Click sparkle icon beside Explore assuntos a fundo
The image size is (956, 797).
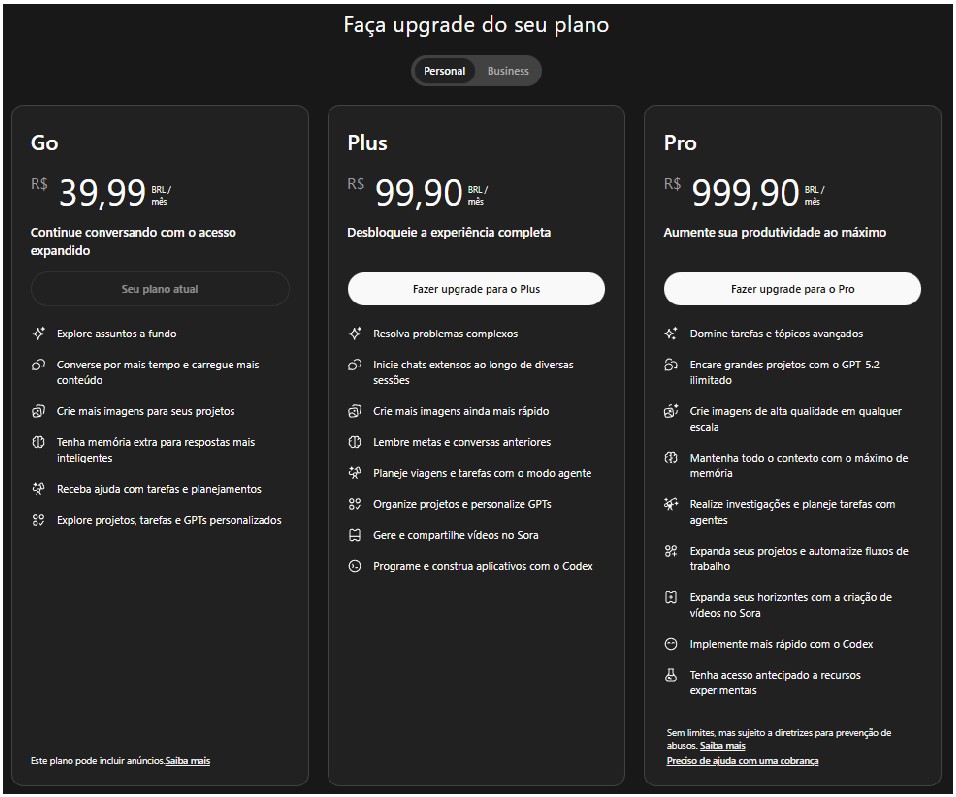coord(38,334)
